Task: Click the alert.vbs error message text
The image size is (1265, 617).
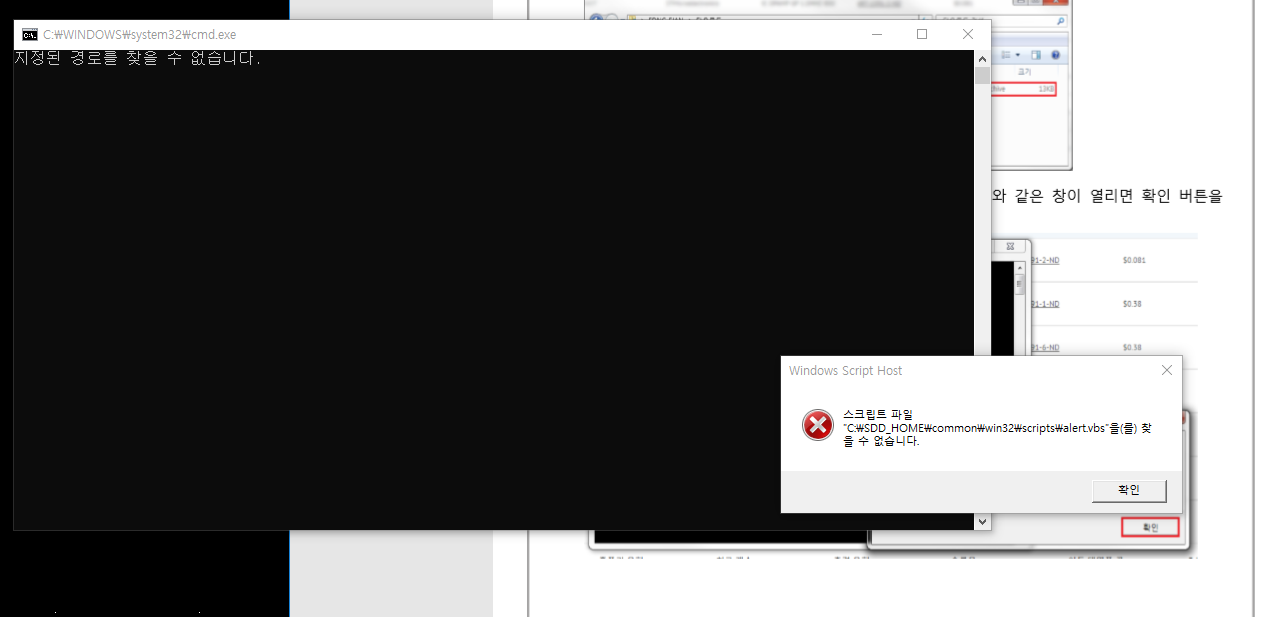Action: tap(996, 428)
